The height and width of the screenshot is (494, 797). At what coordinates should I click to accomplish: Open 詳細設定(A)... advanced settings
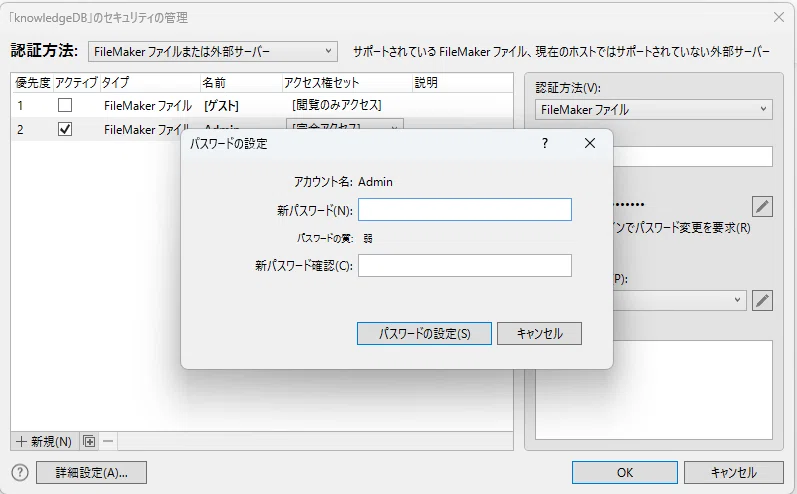point(91,473)
